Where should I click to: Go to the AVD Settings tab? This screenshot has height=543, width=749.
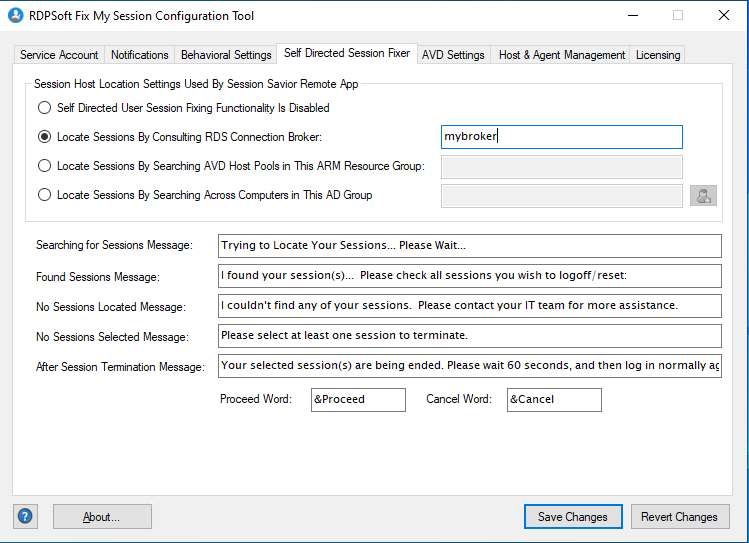(453, 55)
